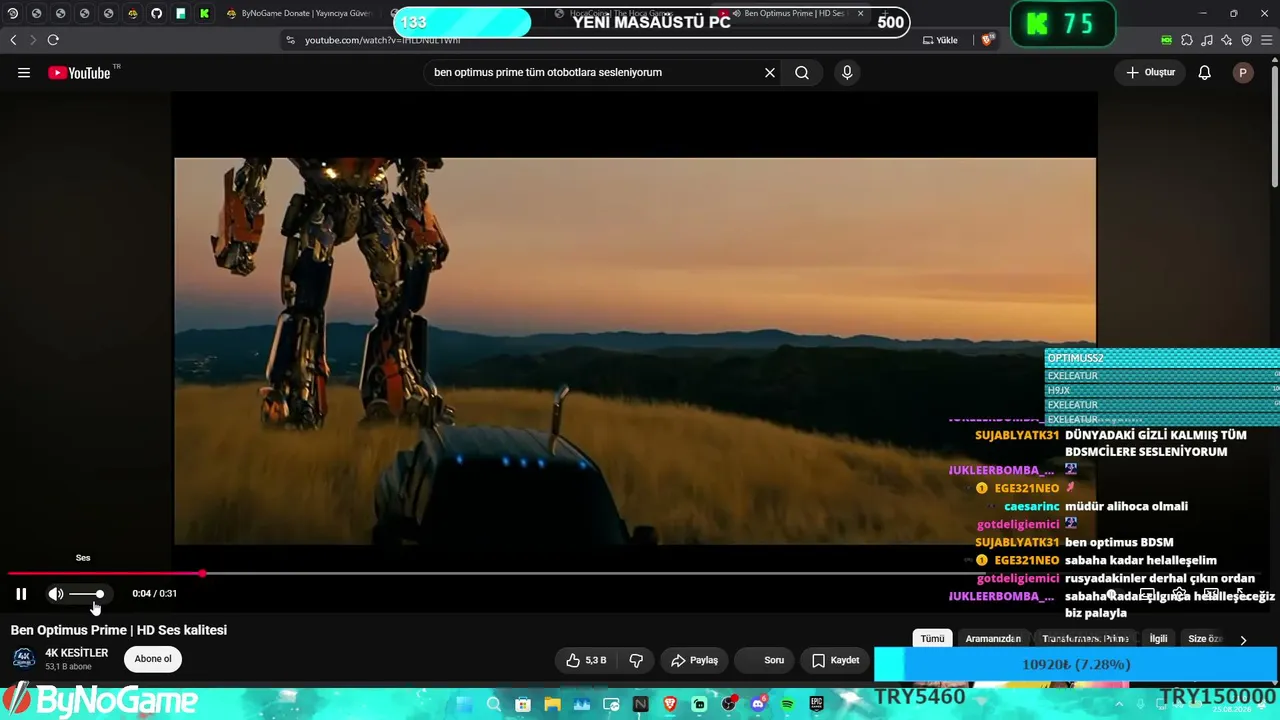Click the YouTube search magnifier button
The height and width of the screenshot is (720, 1280).
coord(802,73)
